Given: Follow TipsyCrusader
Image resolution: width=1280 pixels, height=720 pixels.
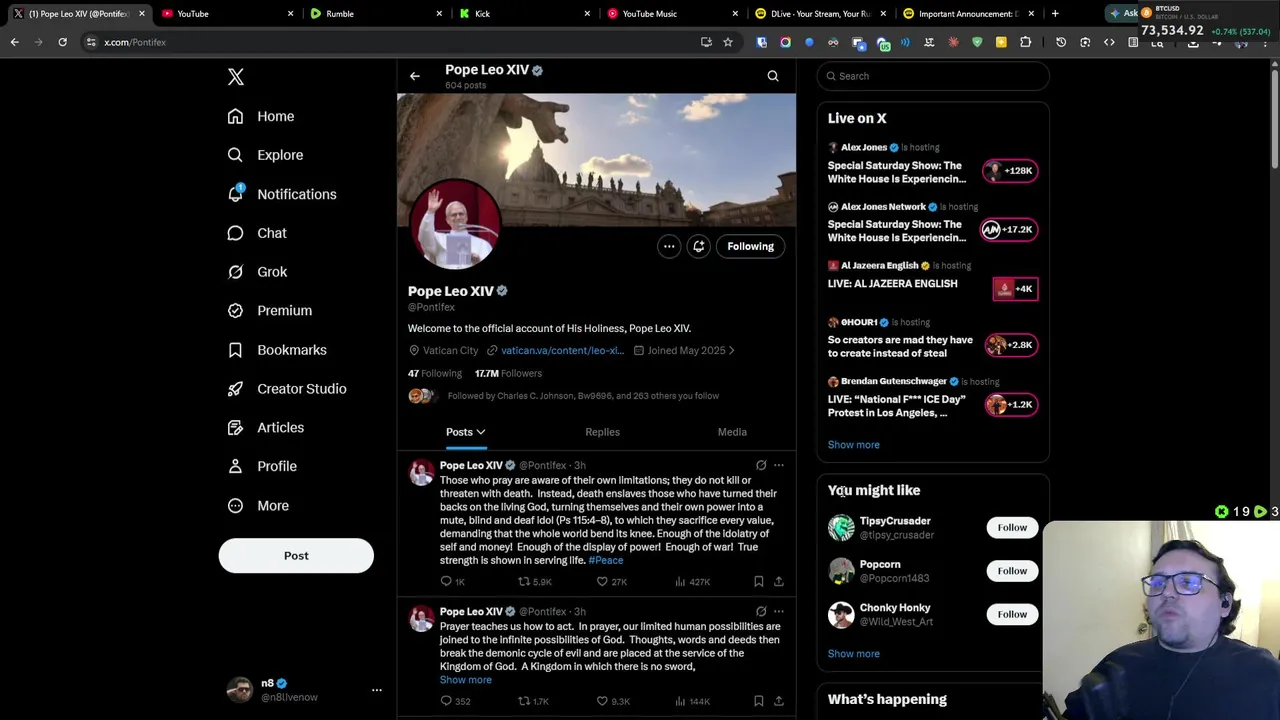Looking at the screenshot, I should pyautogui.click(x=1012, y=528).
